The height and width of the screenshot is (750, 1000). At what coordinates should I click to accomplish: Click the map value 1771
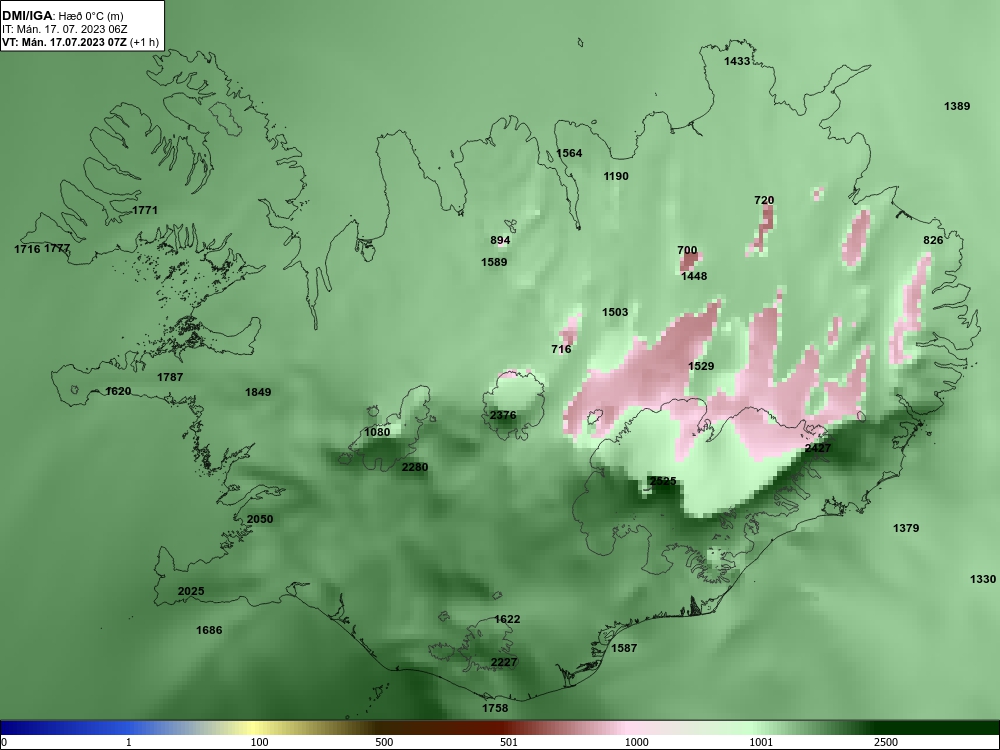(x=145, y=210)
